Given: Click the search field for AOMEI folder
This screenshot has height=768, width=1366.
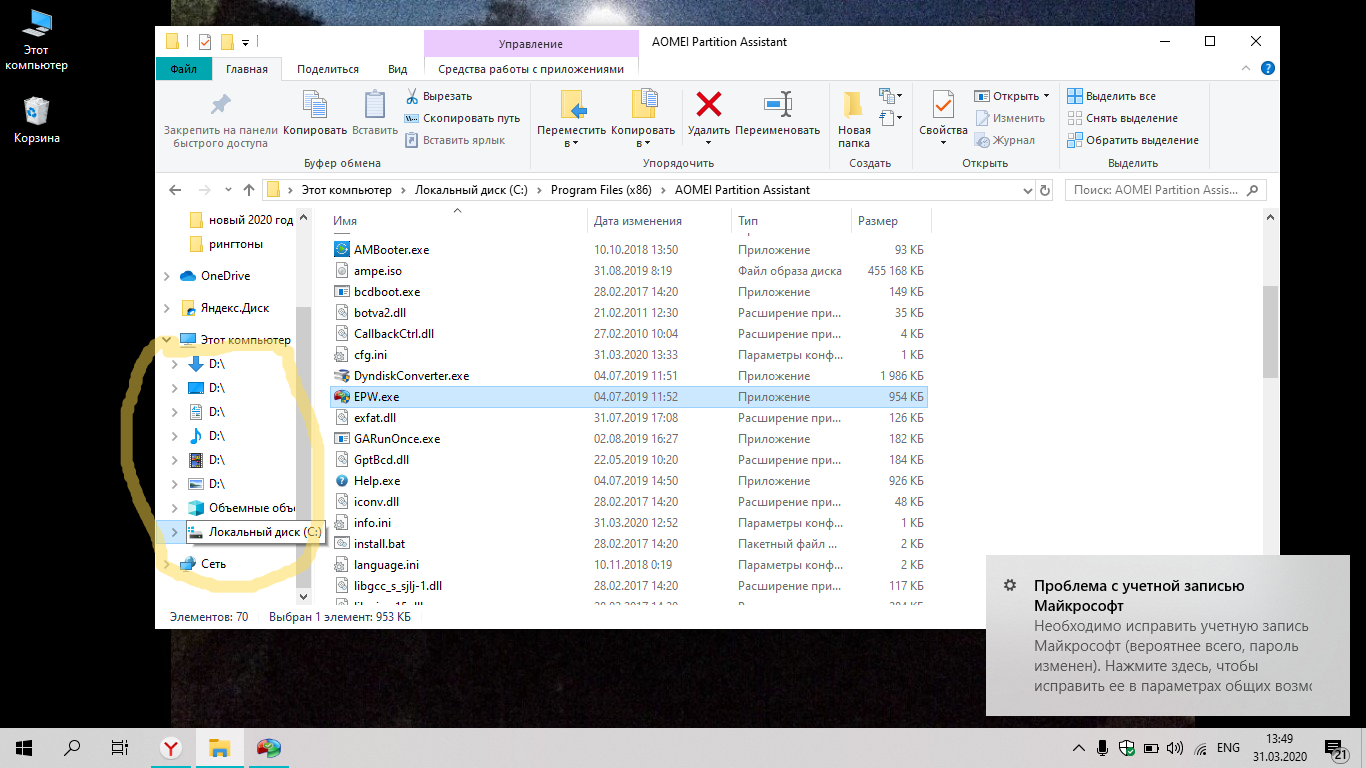Looking at the screenshot, I should [x=1164, y=190].
